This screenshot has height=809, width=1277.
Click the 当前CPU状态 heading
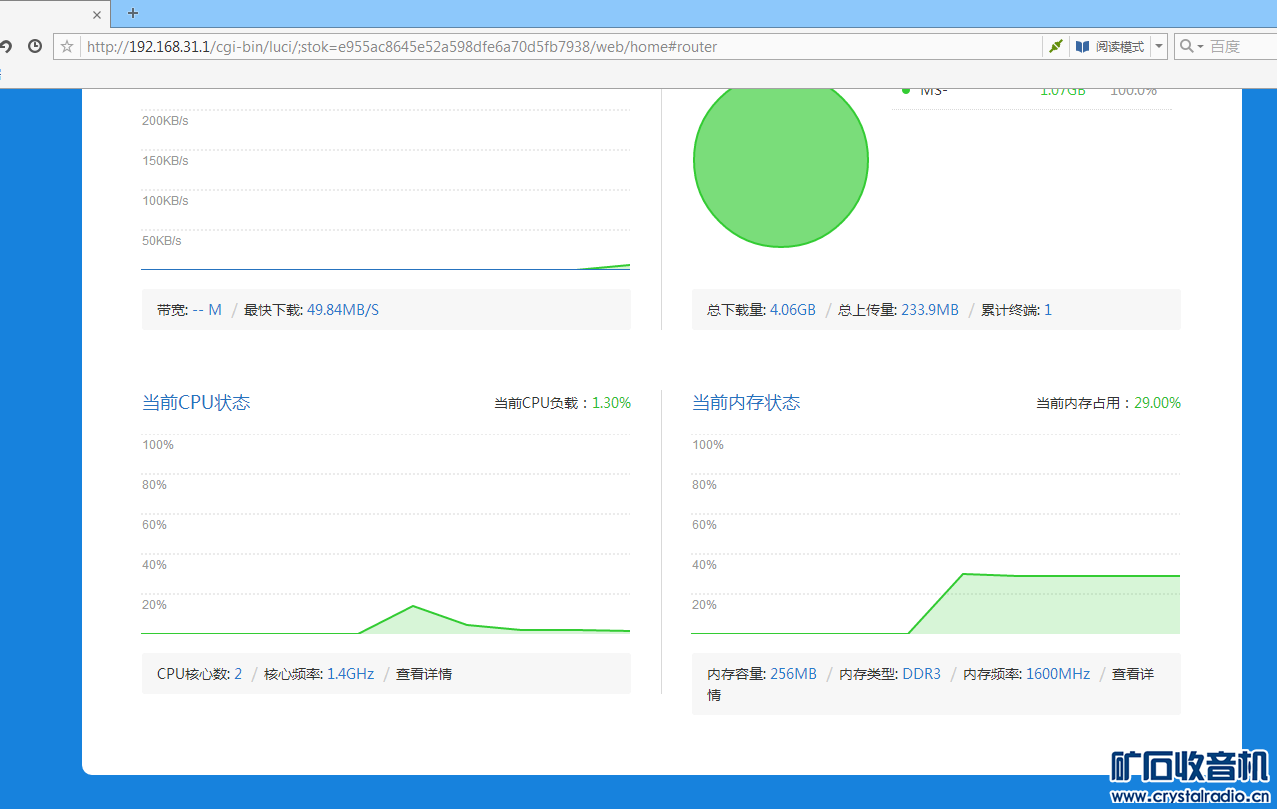point(196,402)
